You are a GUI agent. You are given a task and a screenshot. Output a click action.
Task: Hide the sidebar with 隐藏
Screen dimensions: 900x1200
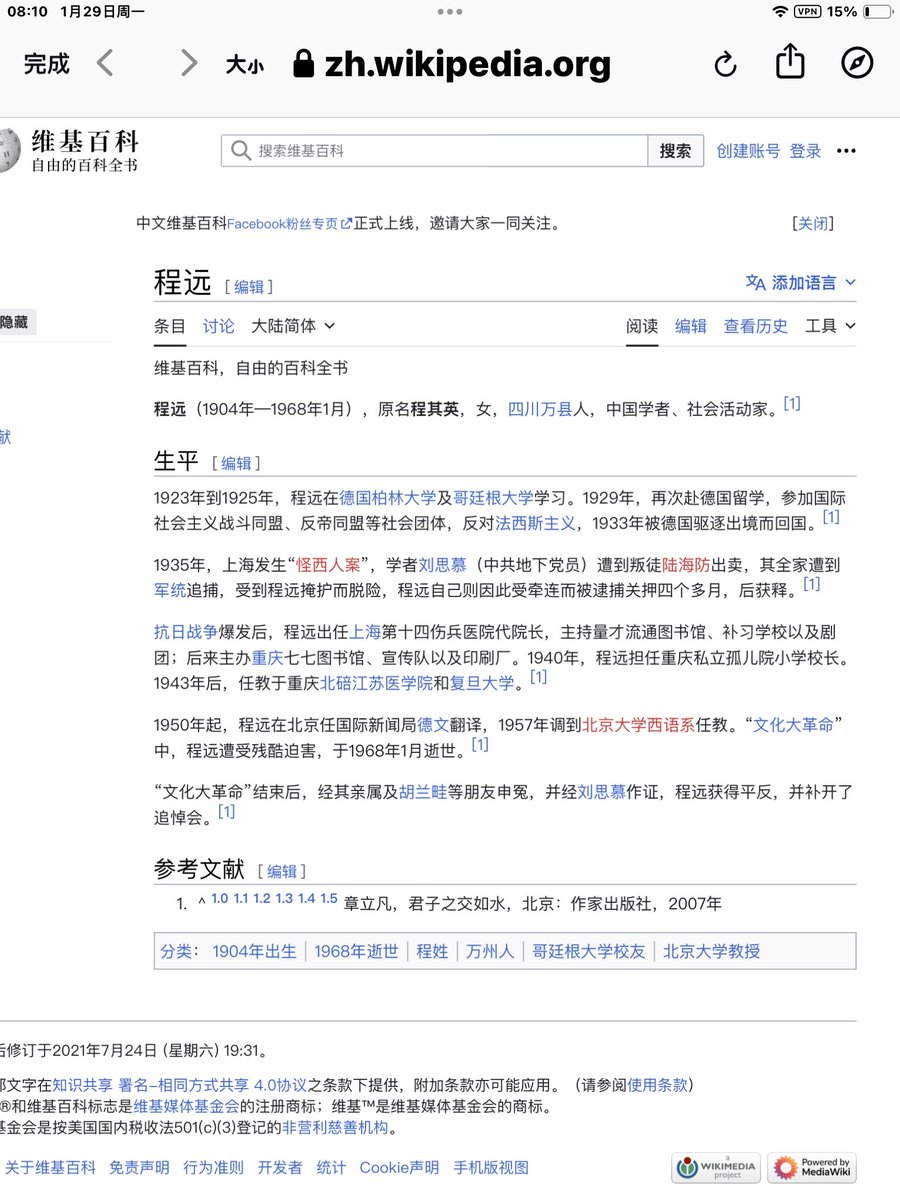point(14,322)
